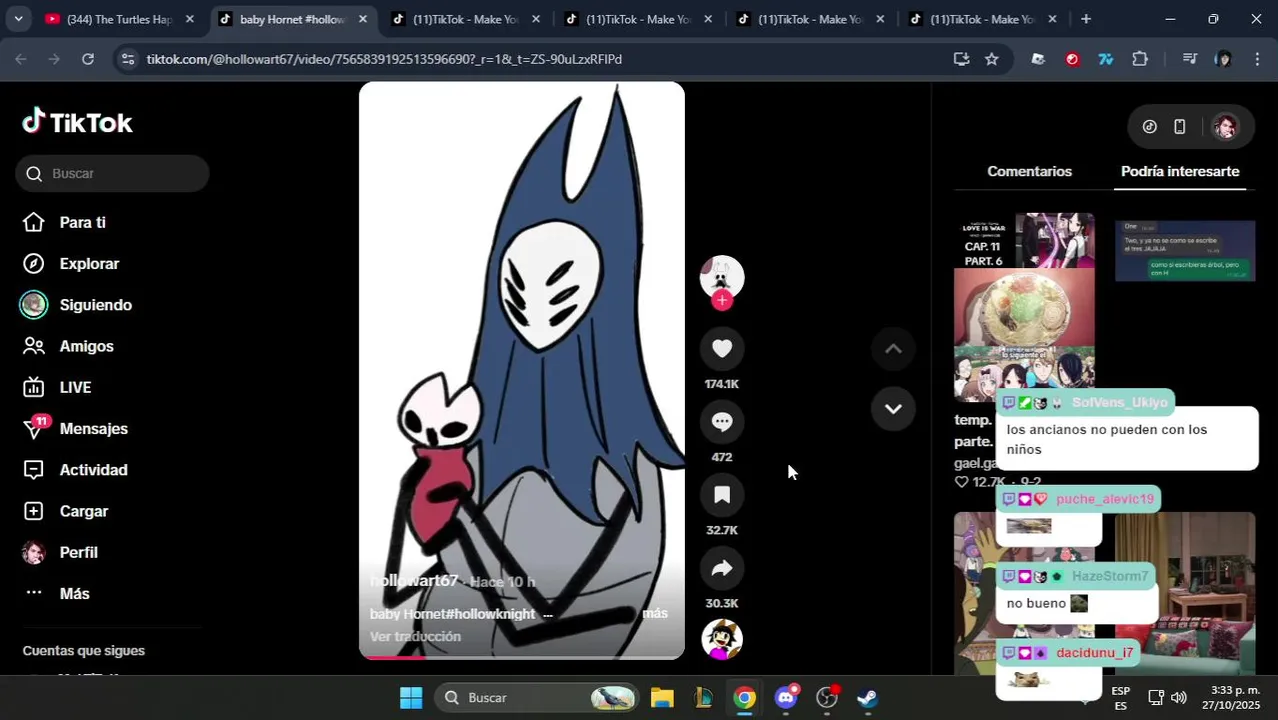Expand video description with más
Screen dimensions: 1278x720
[655, 613]
